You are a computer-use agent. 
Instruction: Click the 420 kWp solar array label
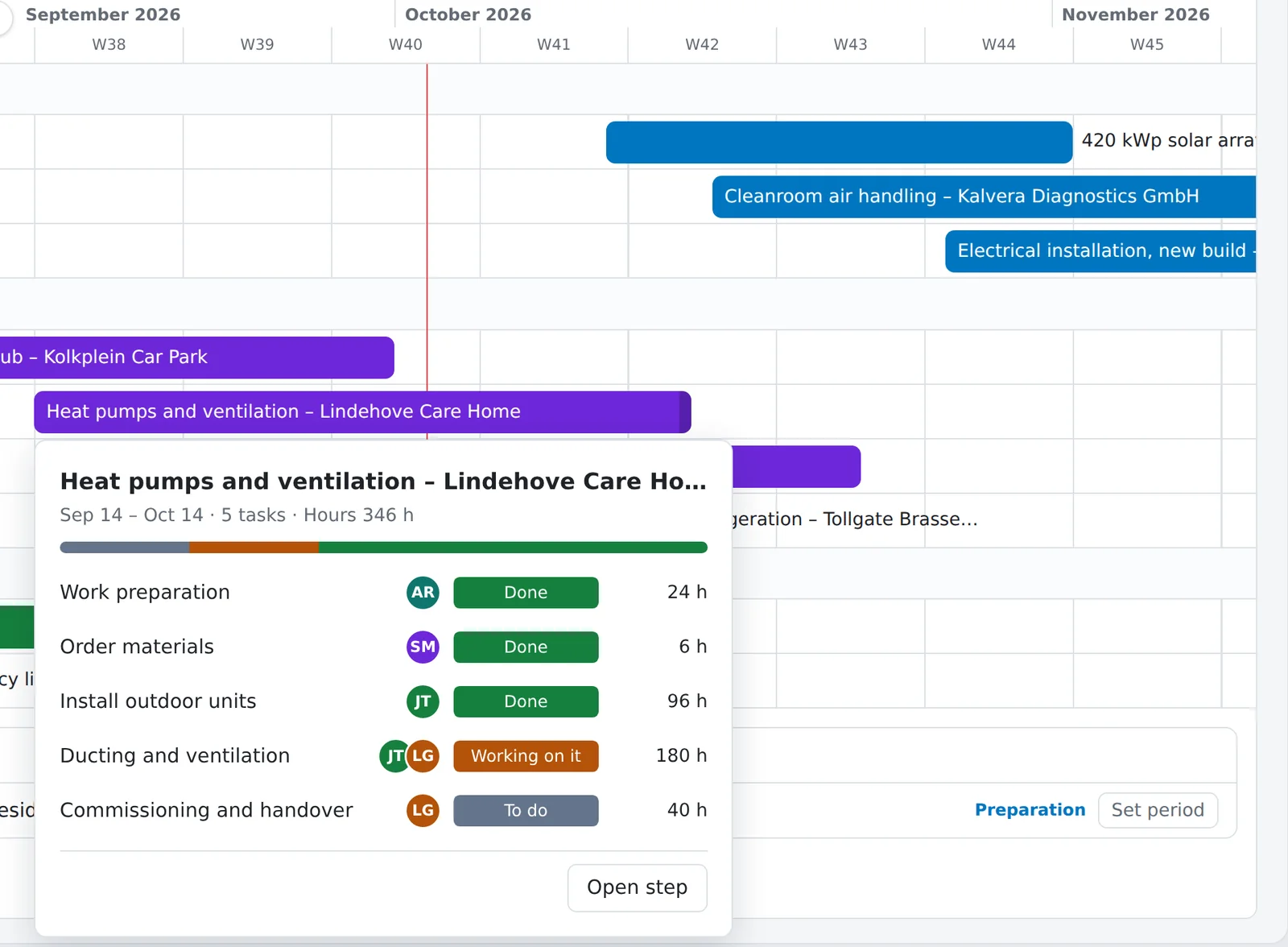click(1168, 141)
